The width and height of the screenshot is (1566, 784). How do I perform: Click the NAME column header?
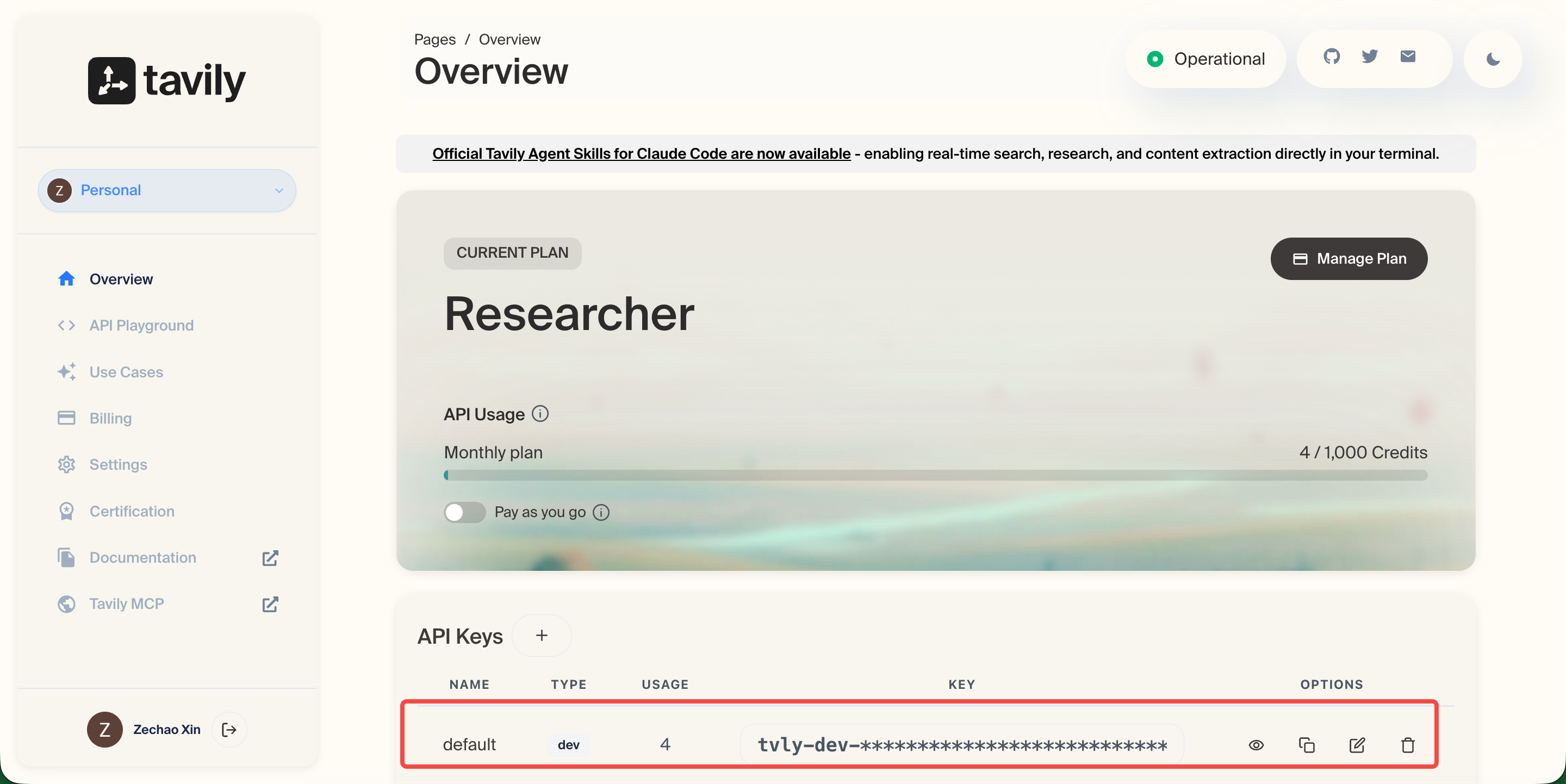pyautogui.click(x=469, y=685)
